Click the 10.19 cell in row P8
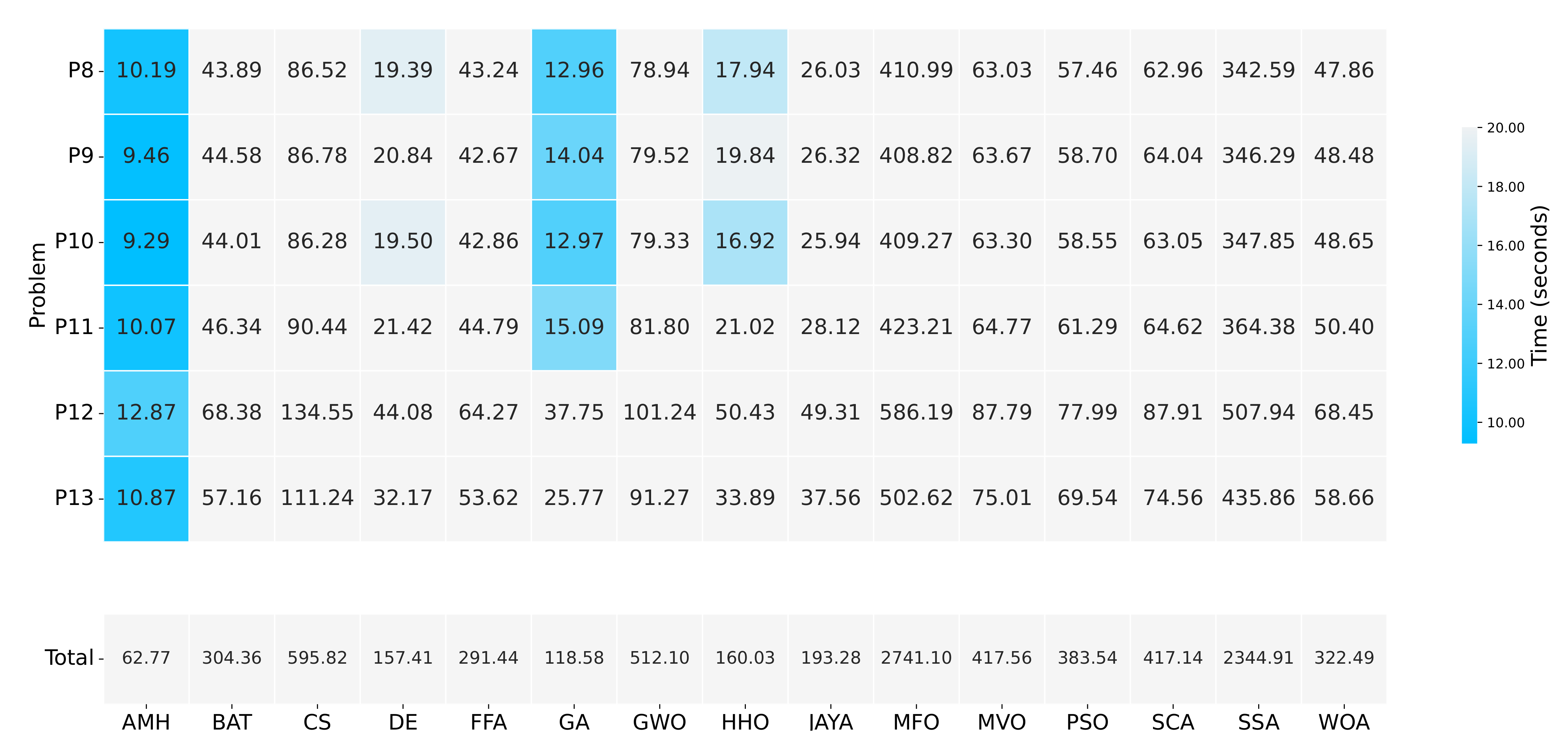The height and width of the screenshot is (751, 1568). pos(146,71)
